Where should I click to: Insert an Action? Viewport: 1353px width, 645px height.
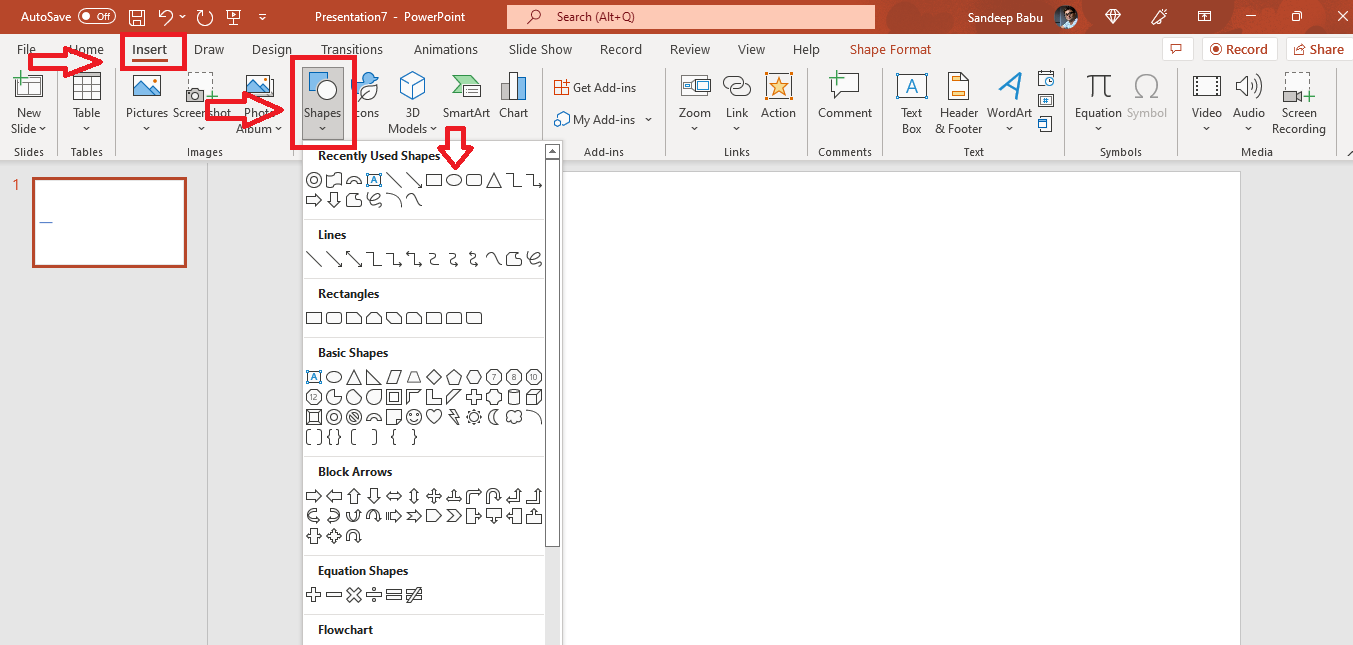(x=778, y=97)
